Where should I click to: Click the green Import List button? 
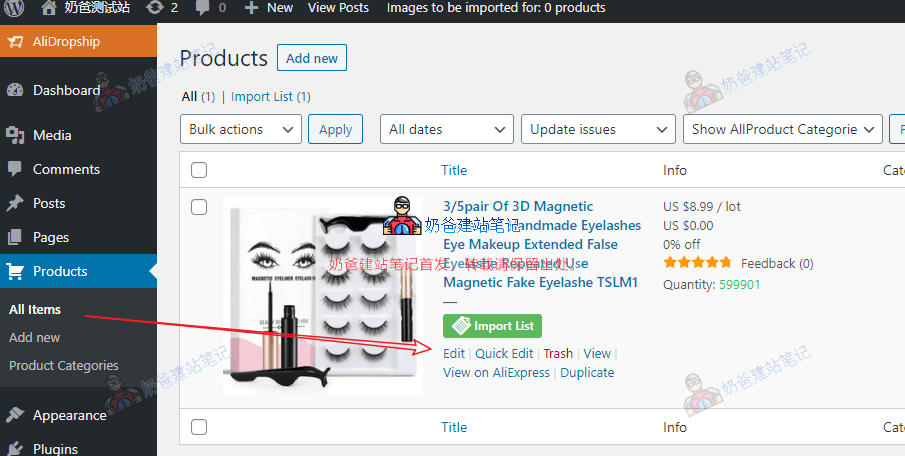tap(492, 325)
